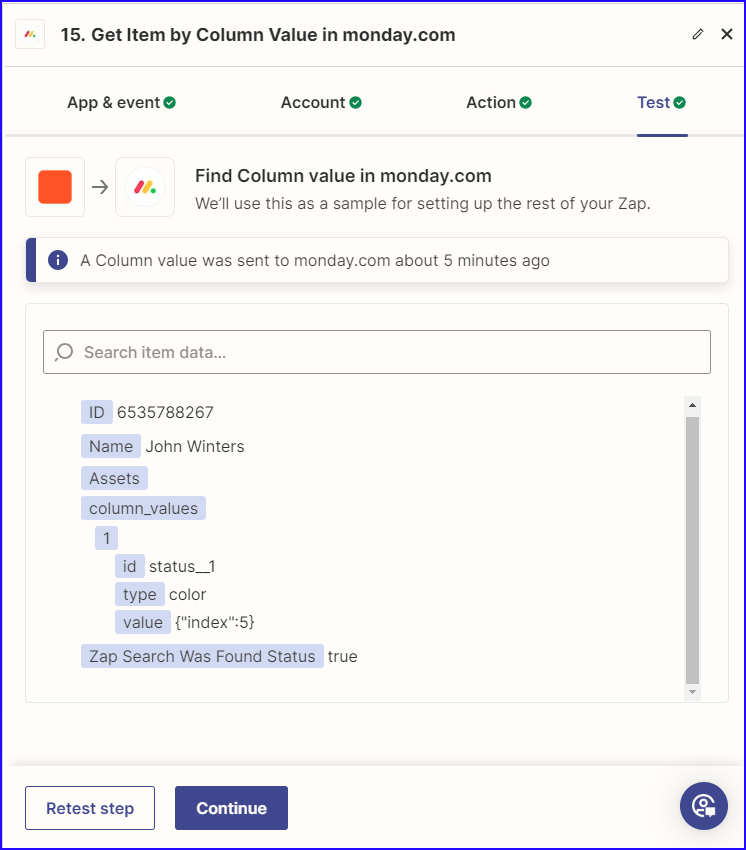The image size is (746, 850).
Task: Click the monday.com app icon tile
Action: (x=145, y=187)
